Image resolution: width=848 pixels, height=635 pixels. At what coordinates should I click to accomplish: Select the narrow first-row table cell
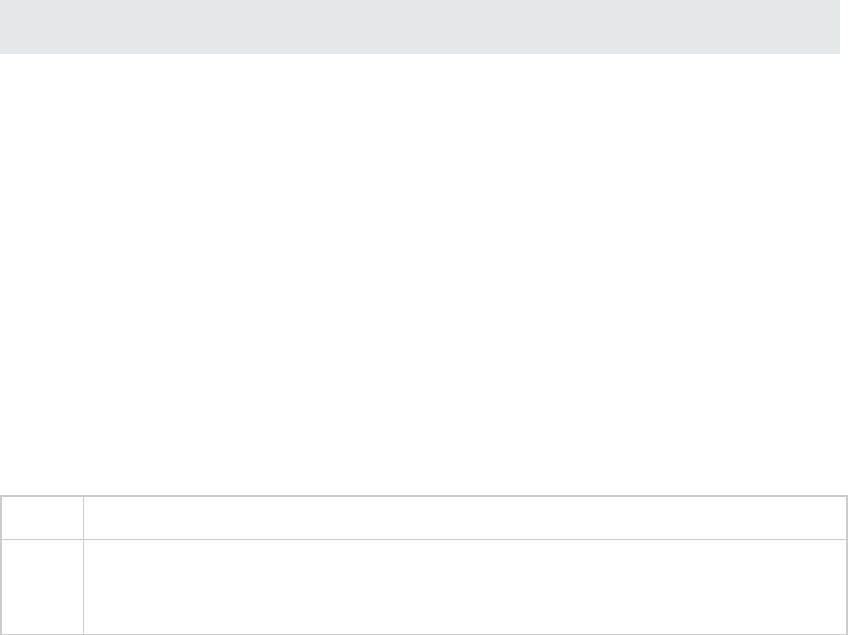[x=42, y=516]
